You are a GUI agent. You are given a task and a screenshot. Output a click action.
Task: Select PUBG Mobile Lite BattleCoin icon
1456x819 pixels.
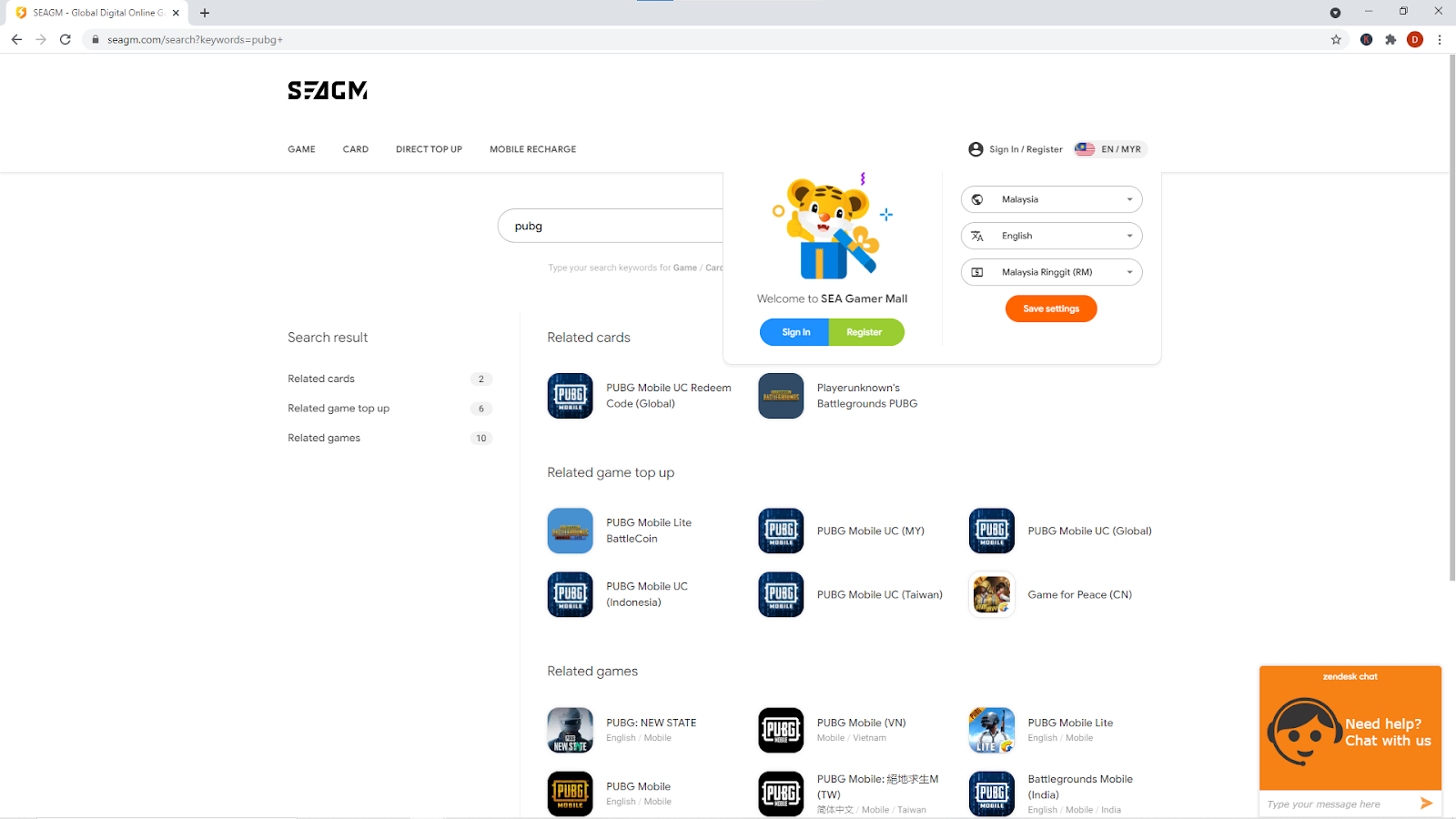571,531
